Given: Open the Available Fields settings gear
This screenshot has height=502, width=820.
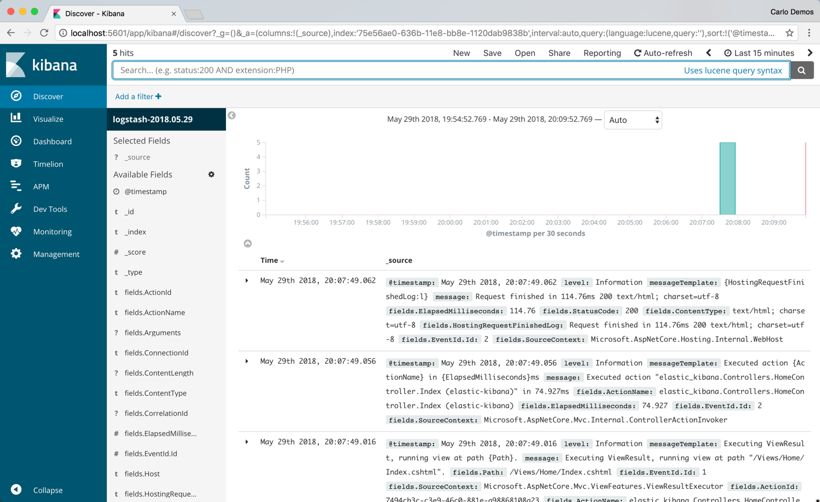Looking at the screenshot, I should (211, 174).
